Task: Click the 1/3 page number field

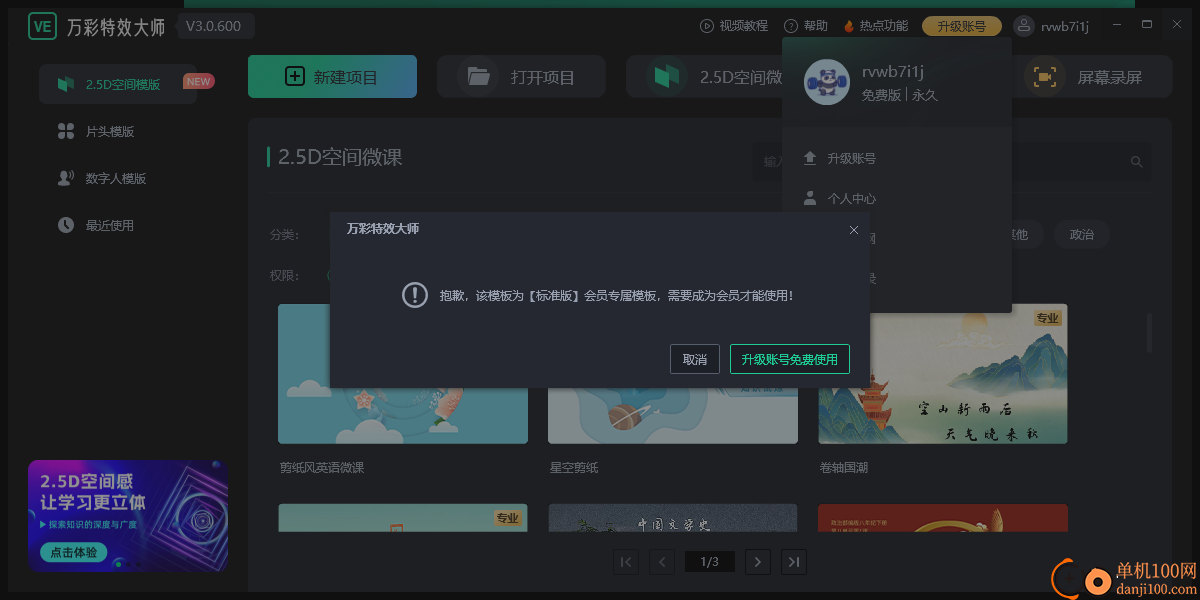Action: [x=710, y=562]
